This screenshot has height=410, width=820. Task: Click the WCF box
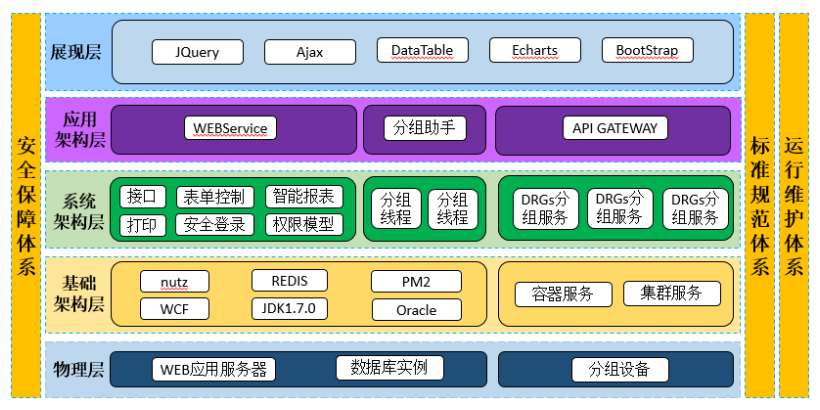click(175, 309)
